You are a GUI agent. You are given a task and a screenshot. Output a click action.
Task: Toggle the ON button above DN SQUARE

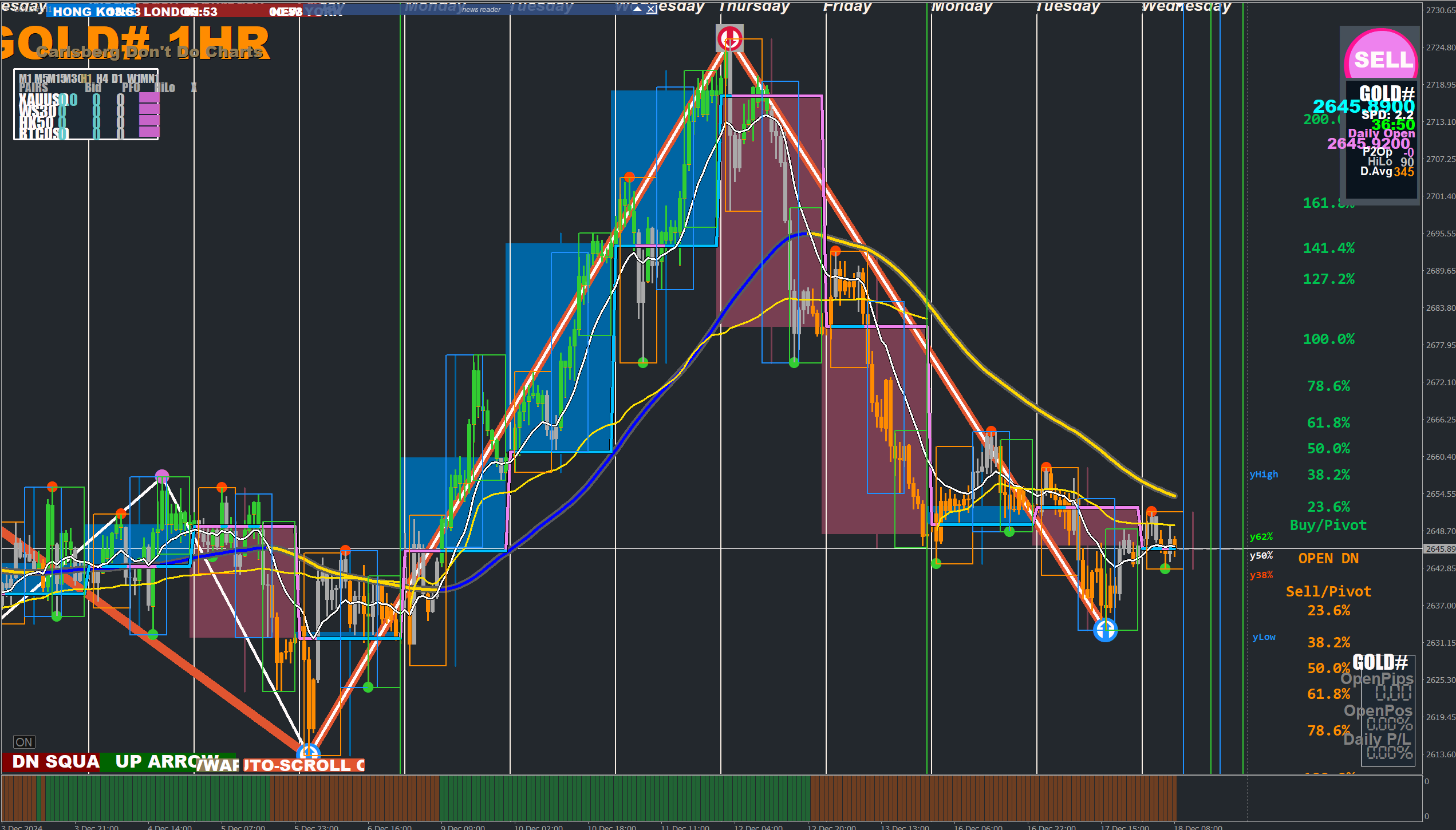[x=24, y=742]
